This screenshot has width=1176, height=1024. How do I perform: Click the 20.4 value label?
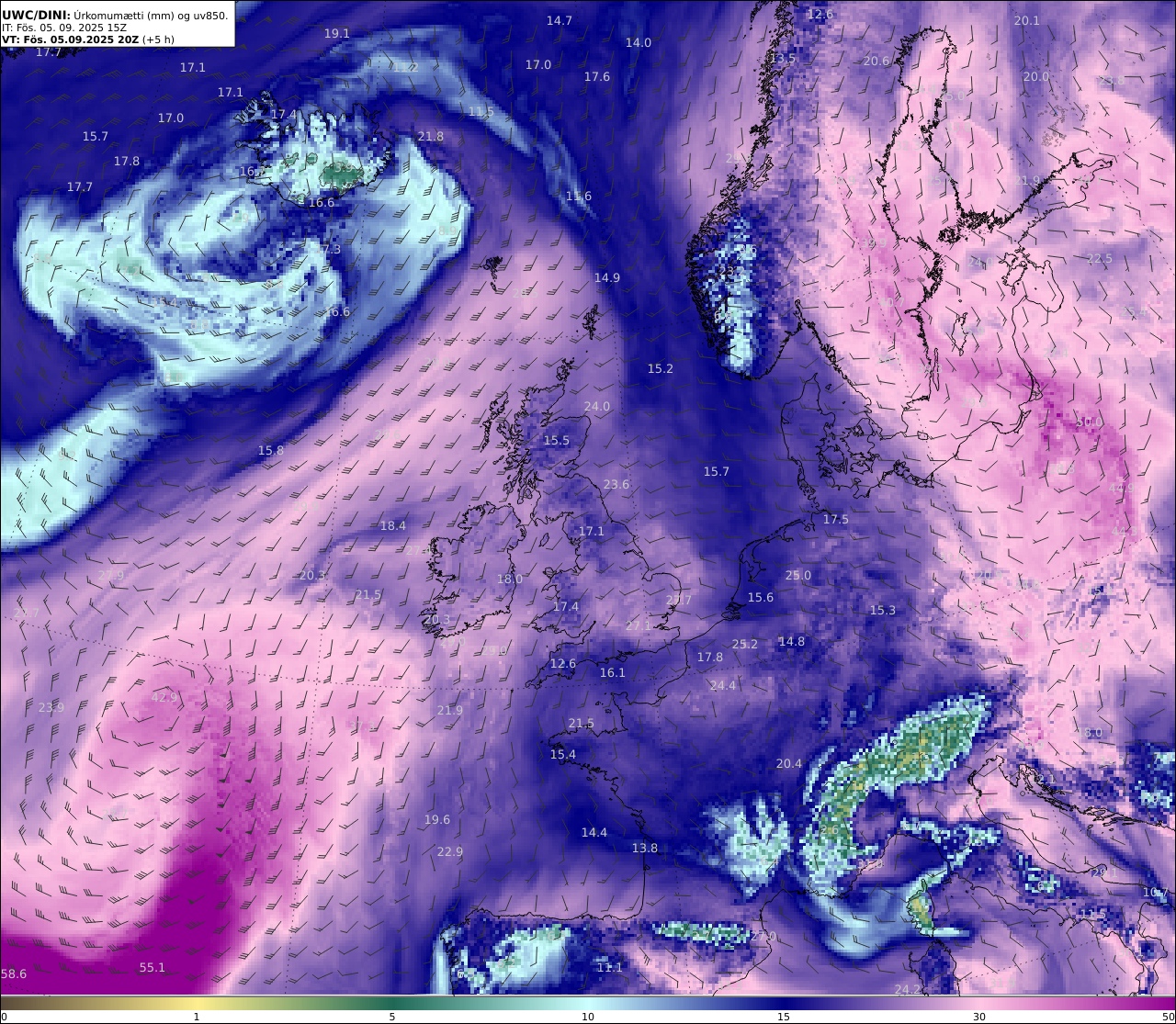(789, 763)
